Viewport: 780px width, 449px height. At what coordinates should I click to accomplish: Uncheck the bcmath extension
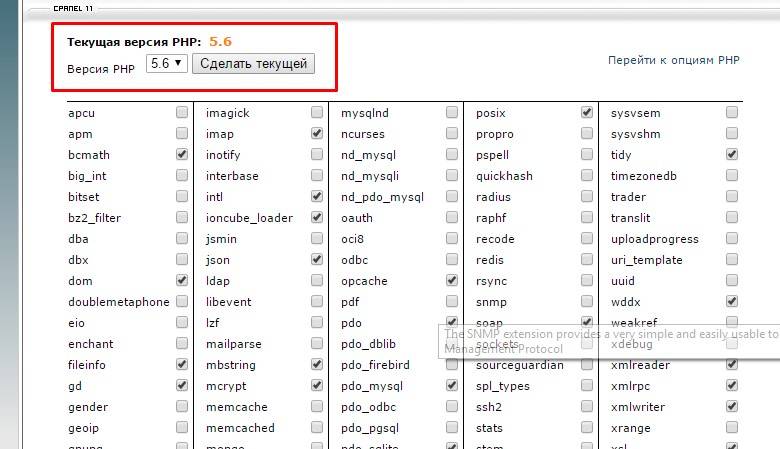182,154
